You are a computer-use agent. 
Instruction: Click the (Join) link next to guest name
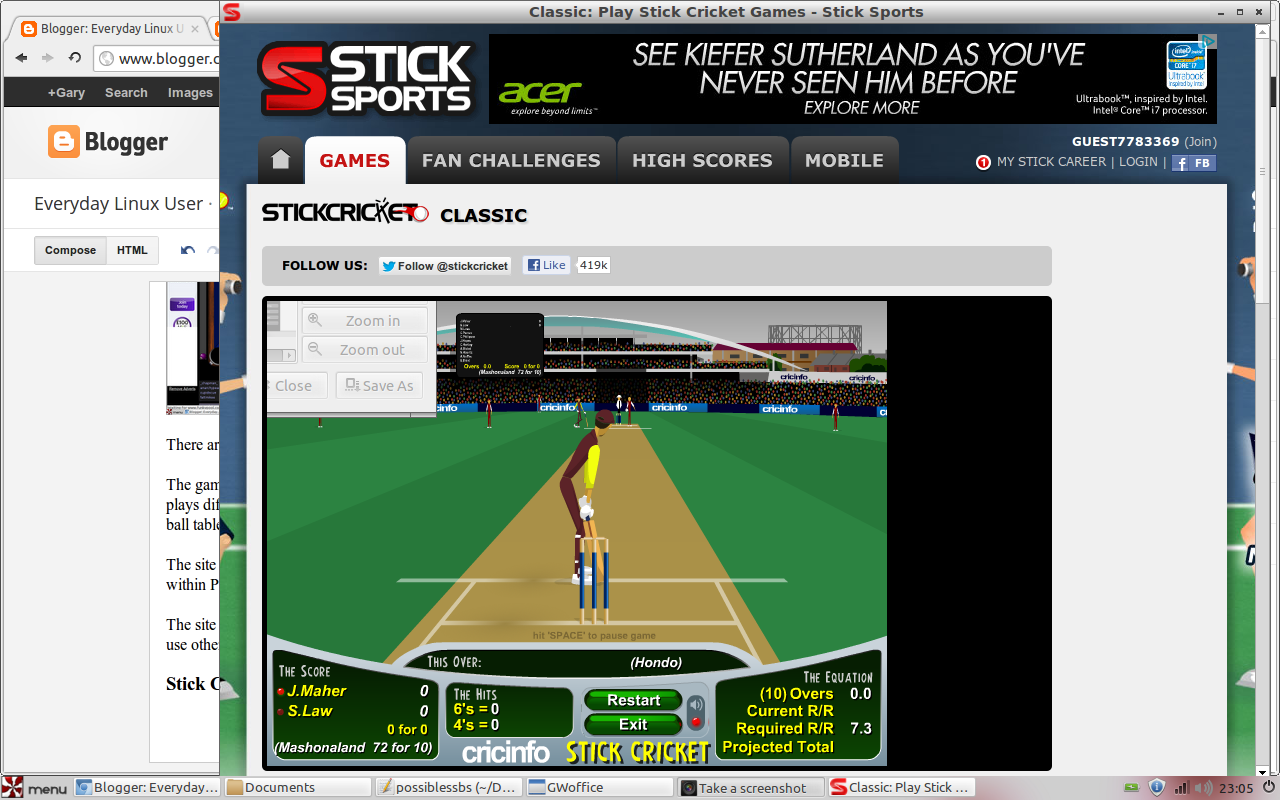1201,142
